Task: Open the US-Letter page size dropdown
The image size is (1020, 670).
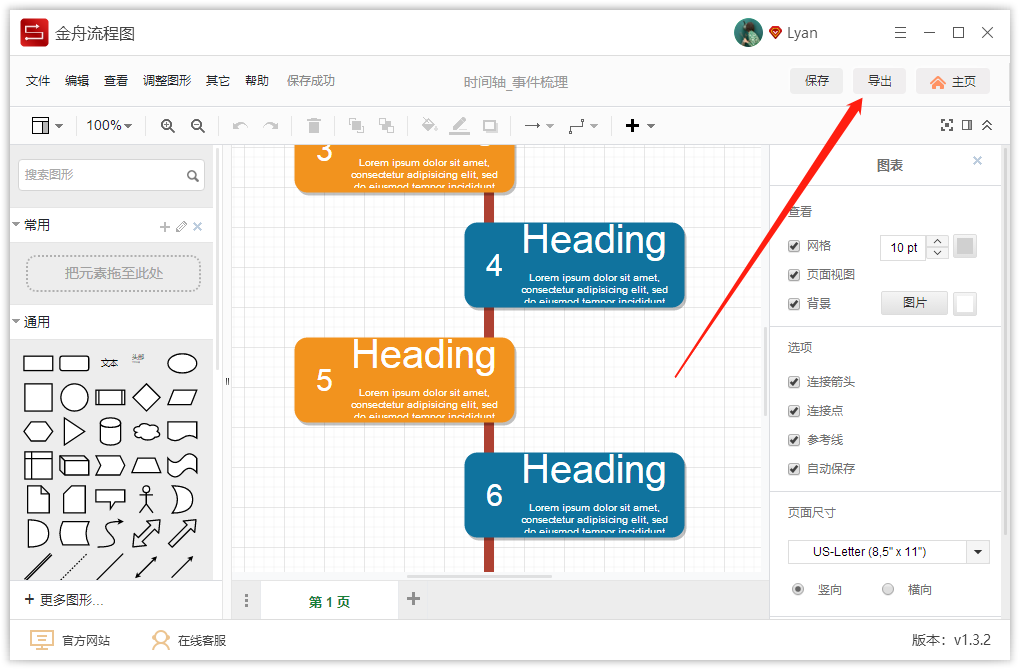Action: 889,552
